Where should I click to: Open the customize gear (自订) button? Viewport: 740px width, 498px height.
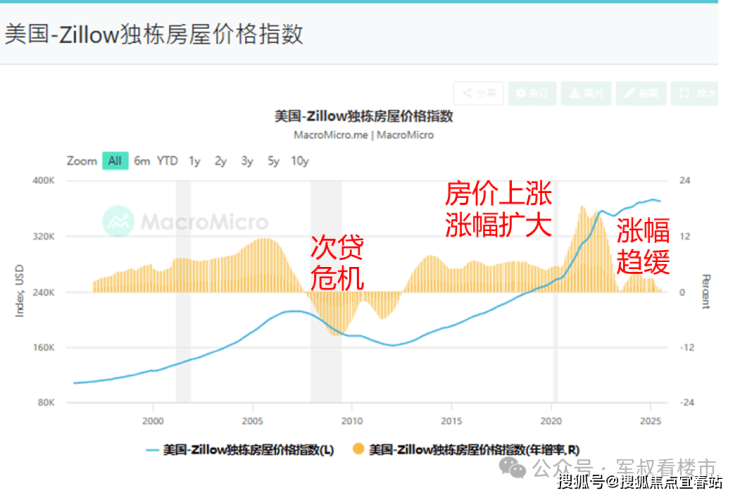pyautogui.click(x=532, y=93)
